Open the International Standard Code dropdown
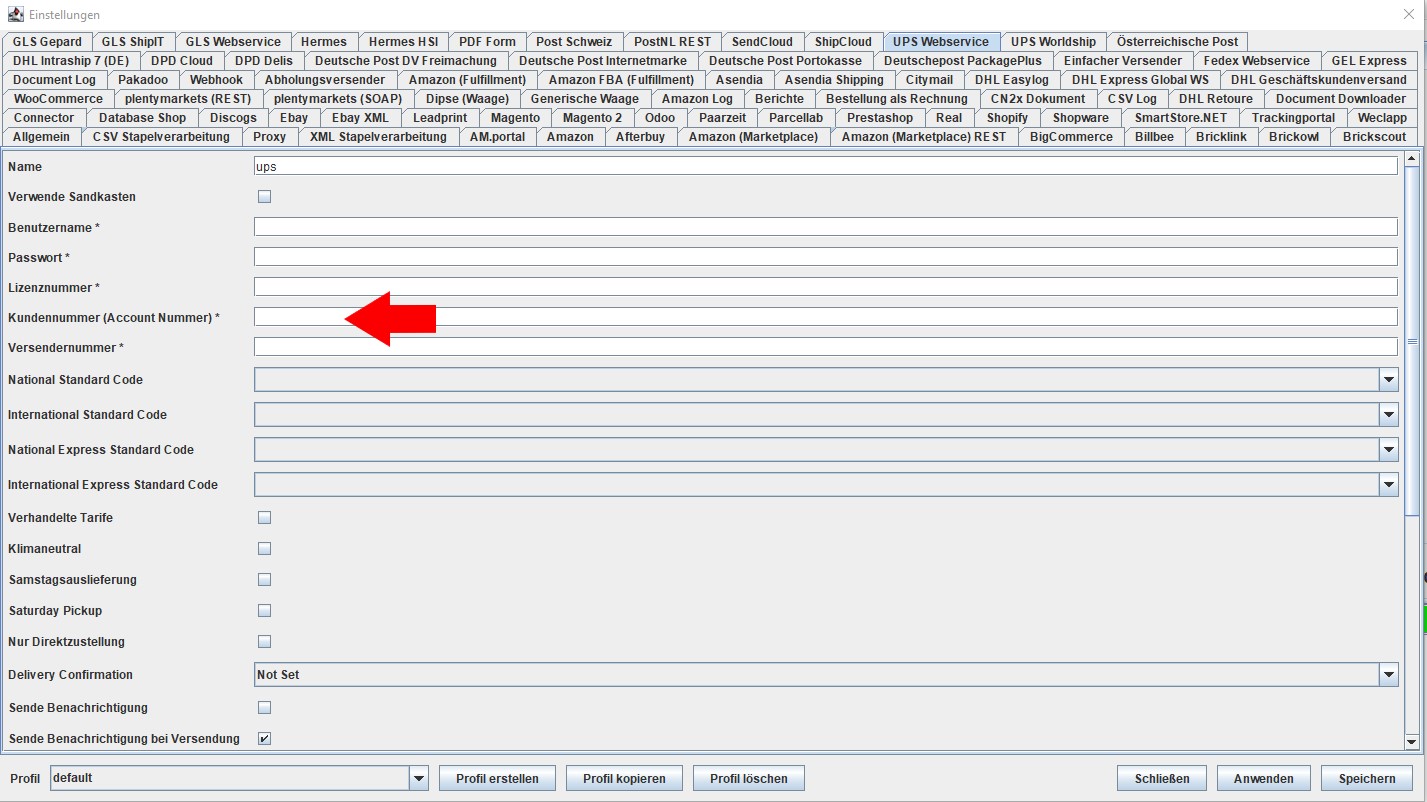The height and width of the screenshot is (802, 1427). coord(1388,415)
